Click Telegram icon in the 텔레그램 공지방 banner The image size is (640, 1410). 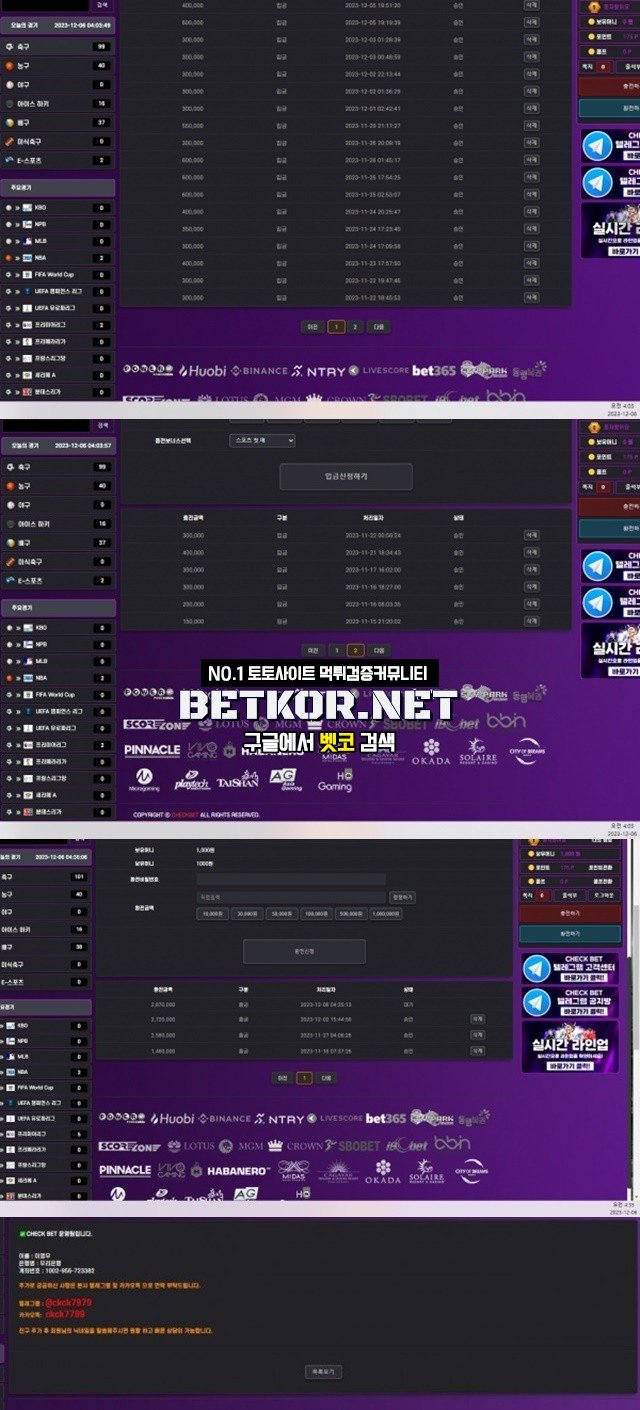pos(538,1002)
